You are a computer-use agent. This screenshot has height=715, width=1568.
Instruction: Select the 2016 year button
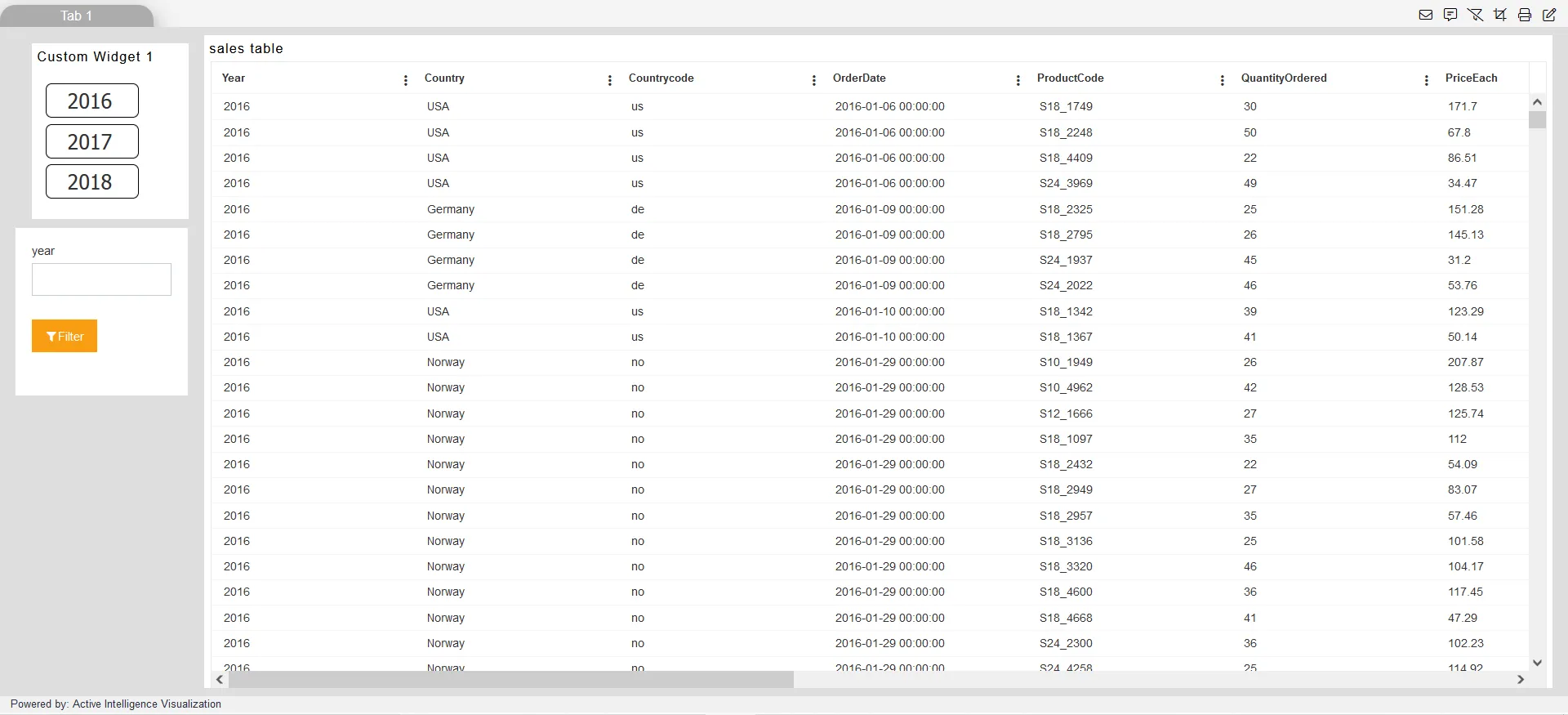click(x=92, y=101)
